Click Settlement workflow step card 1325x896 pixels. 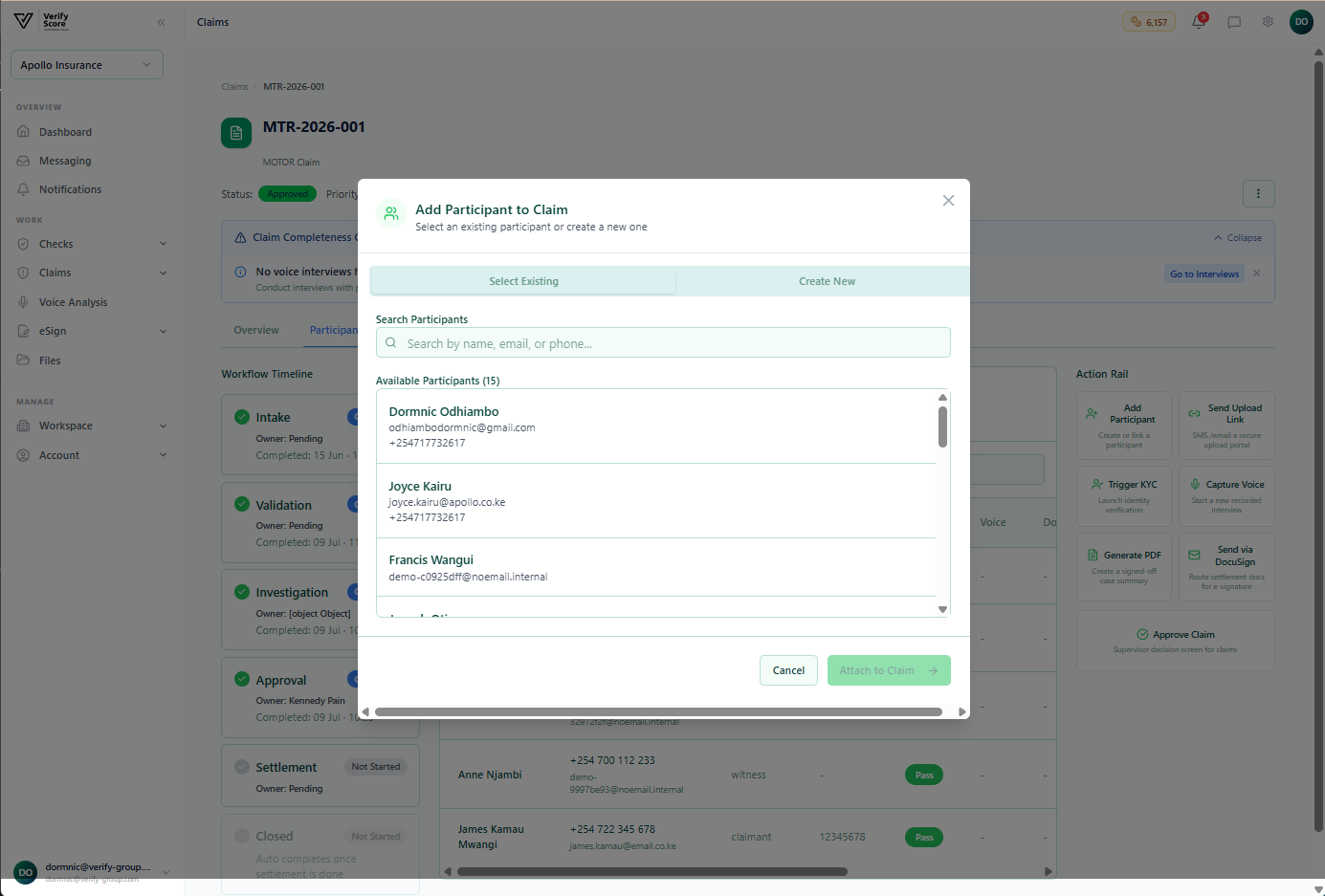pos(320,776)
